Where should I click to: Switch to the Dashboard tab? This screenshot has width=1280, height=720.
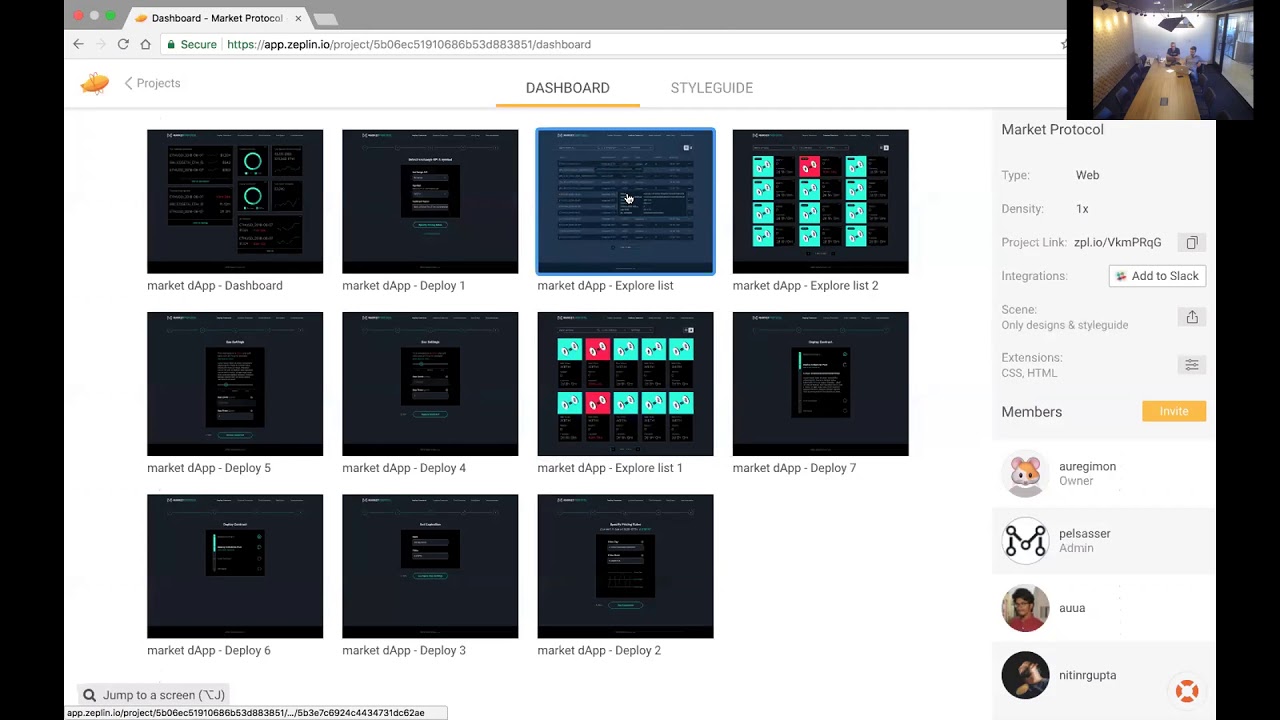point(567,88)
